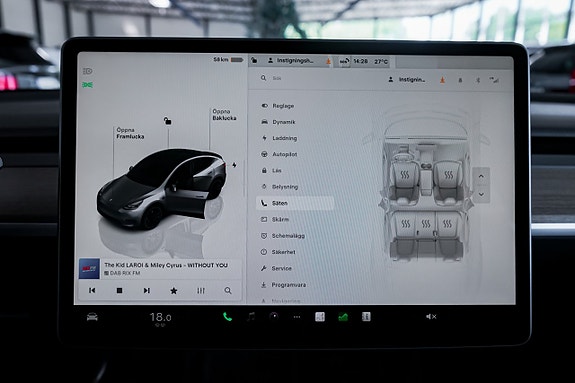Click the down chevron beside seat diagram
The height and width of the screenshot is (383, 575).
[x=481, y=194]
